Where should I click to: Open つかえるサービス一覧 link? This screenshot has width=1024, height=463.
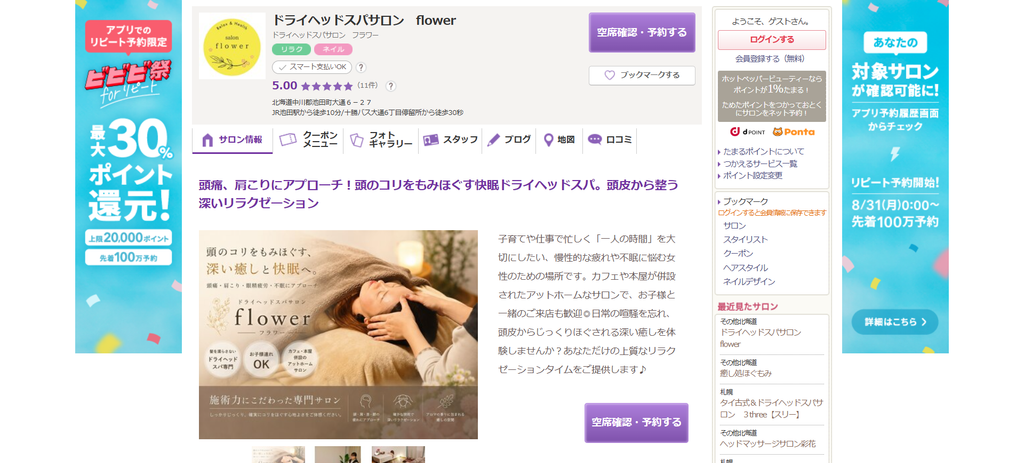[x=760, y=164]
